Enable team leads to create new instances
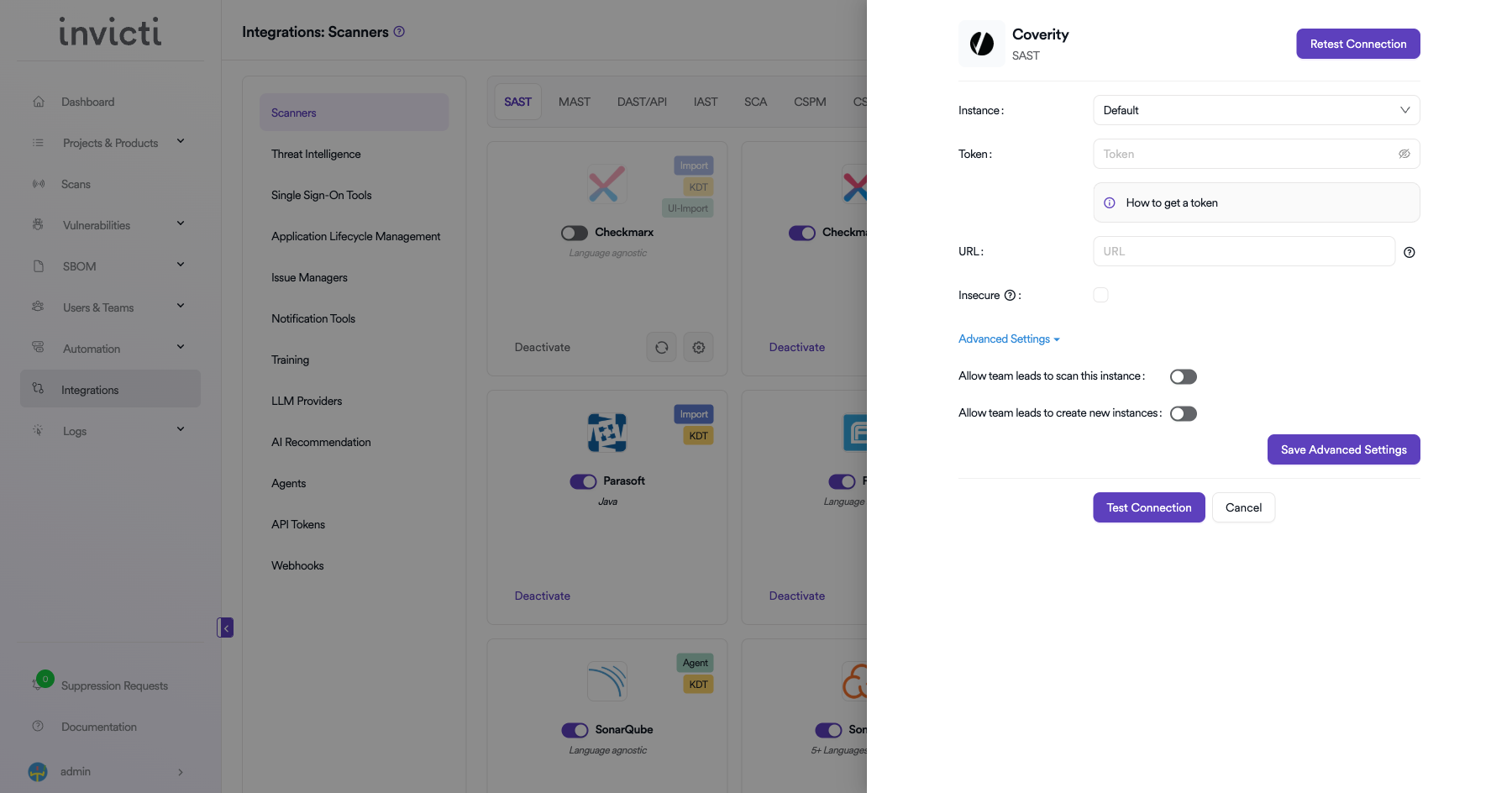1512x793 pixels. click(1183, 414)
